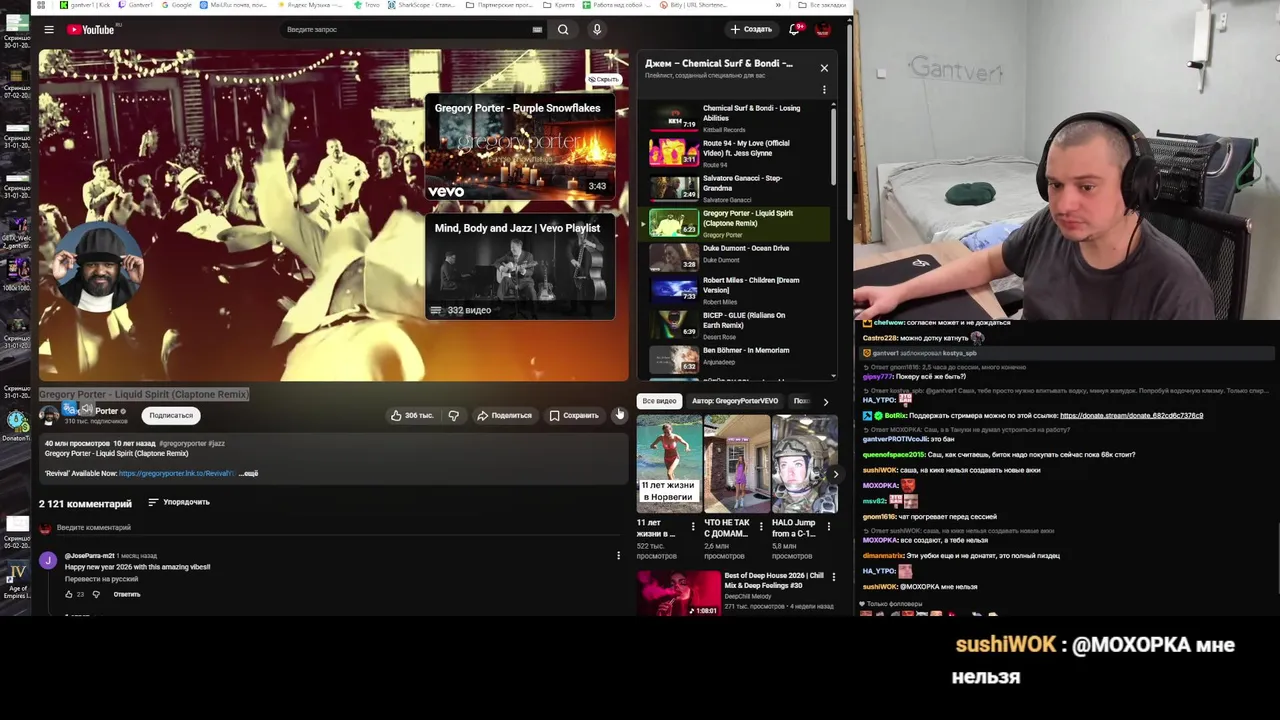Start voice search with the microphone icon
1280x720 pixels.
[x=597, y=30]
